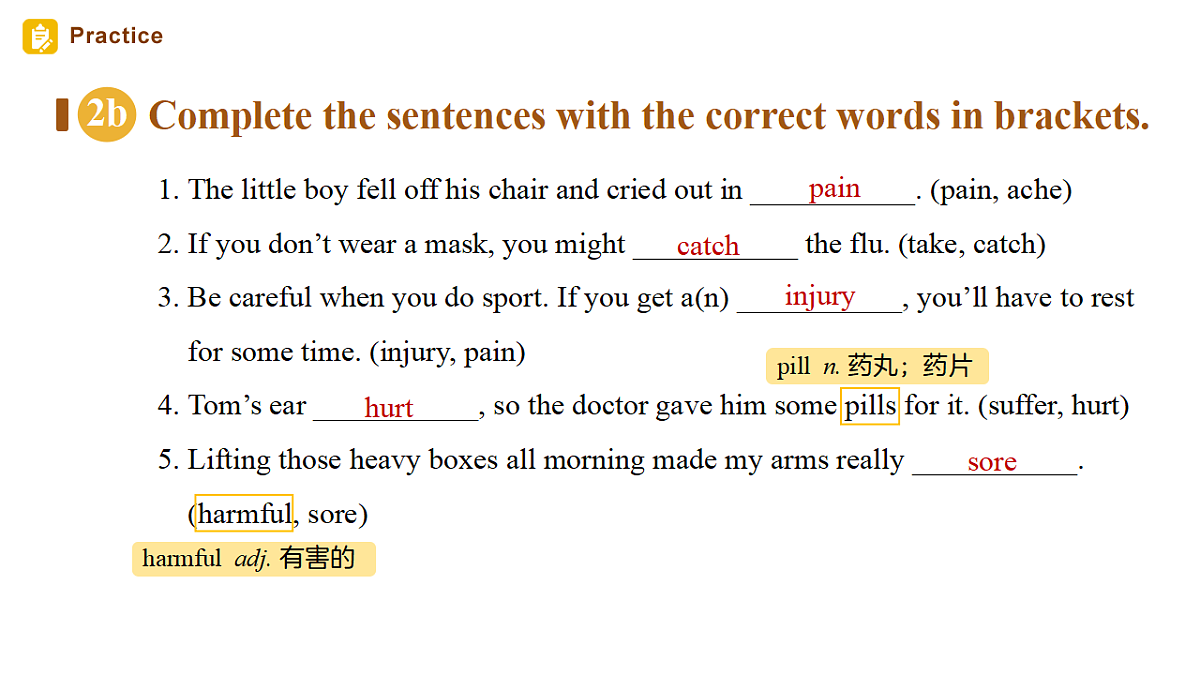The image size is (1200, 675).
Task: Click the 'pill n.' vocabulary note
Action: [877, 366]
